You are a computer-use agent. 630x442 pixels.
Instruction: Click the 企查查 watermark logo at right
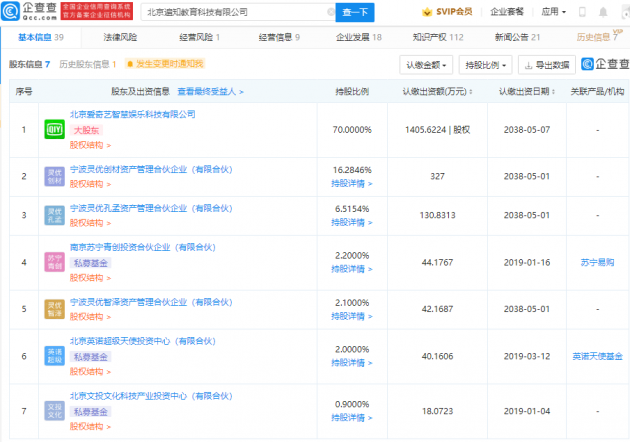coord(604,64)
